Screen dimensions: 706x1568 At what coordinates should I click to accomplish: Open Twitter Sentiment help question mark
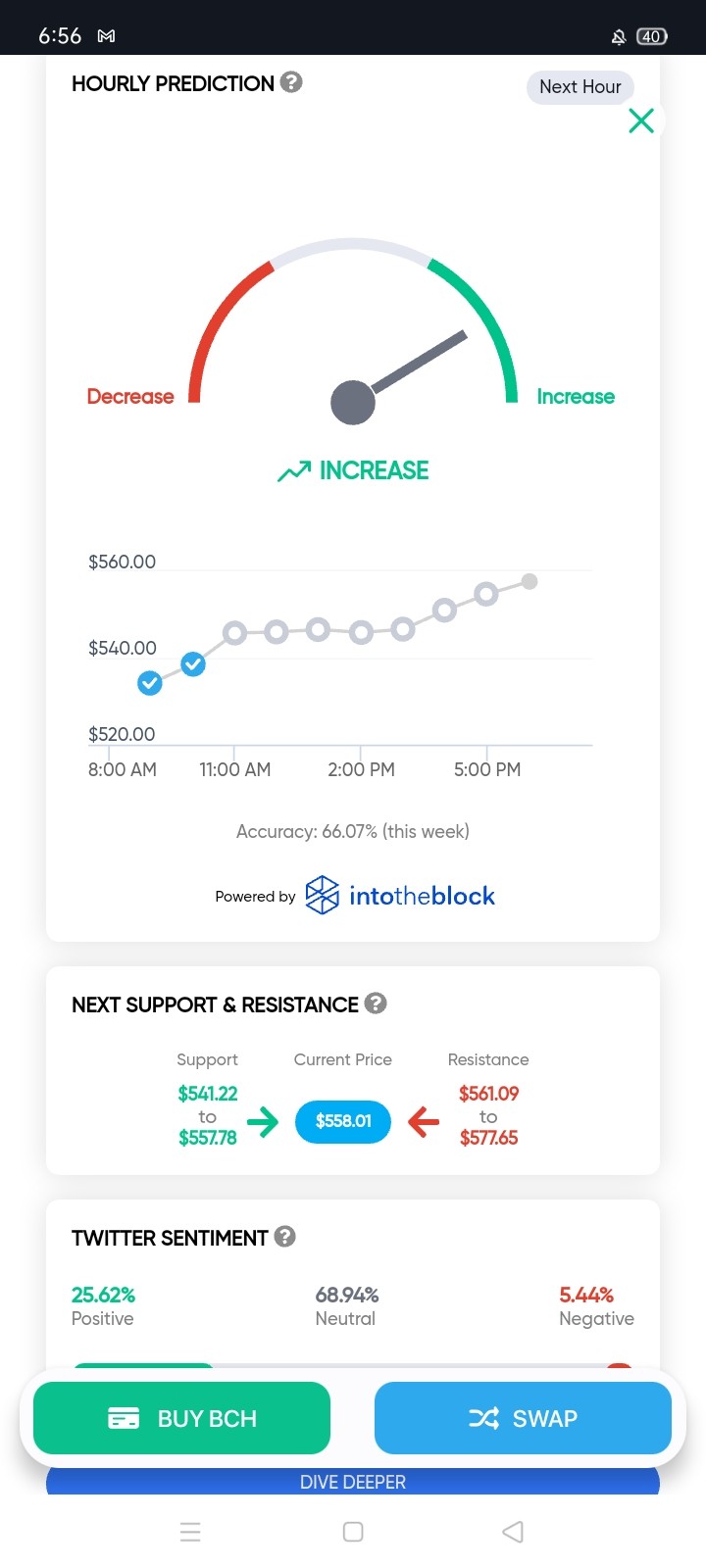[285, 1237]
